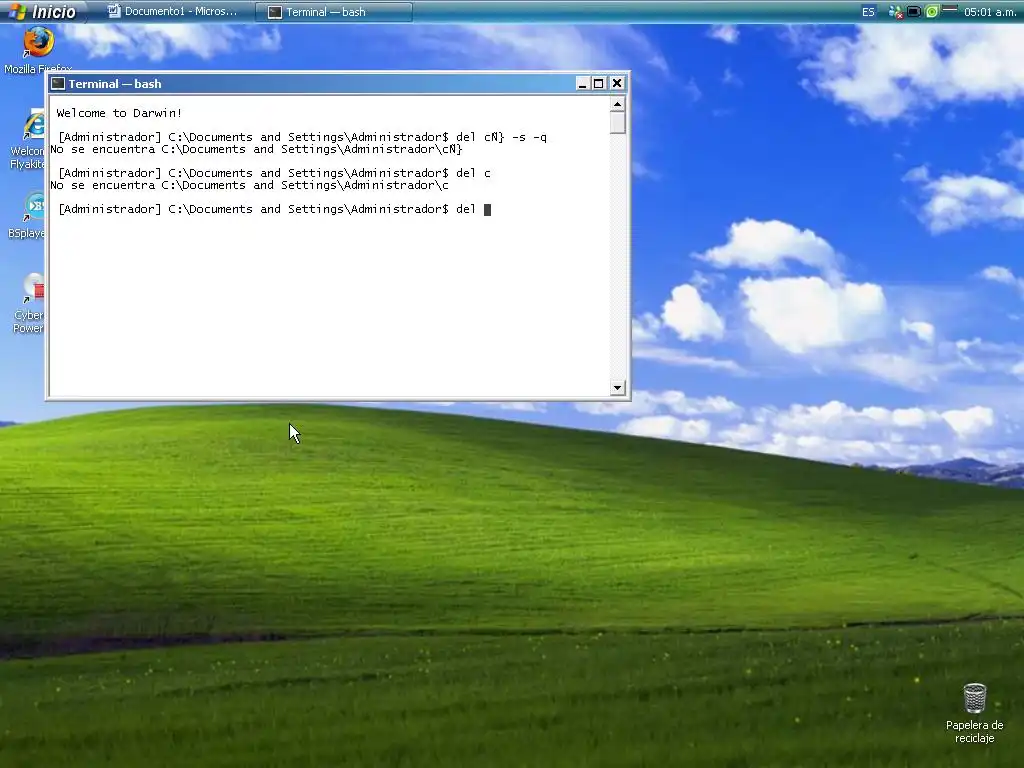Click the second prompt line ending 'del c'
This screenshot has width=1024, height=768.
pyautogui.click(x=274, y=173)
